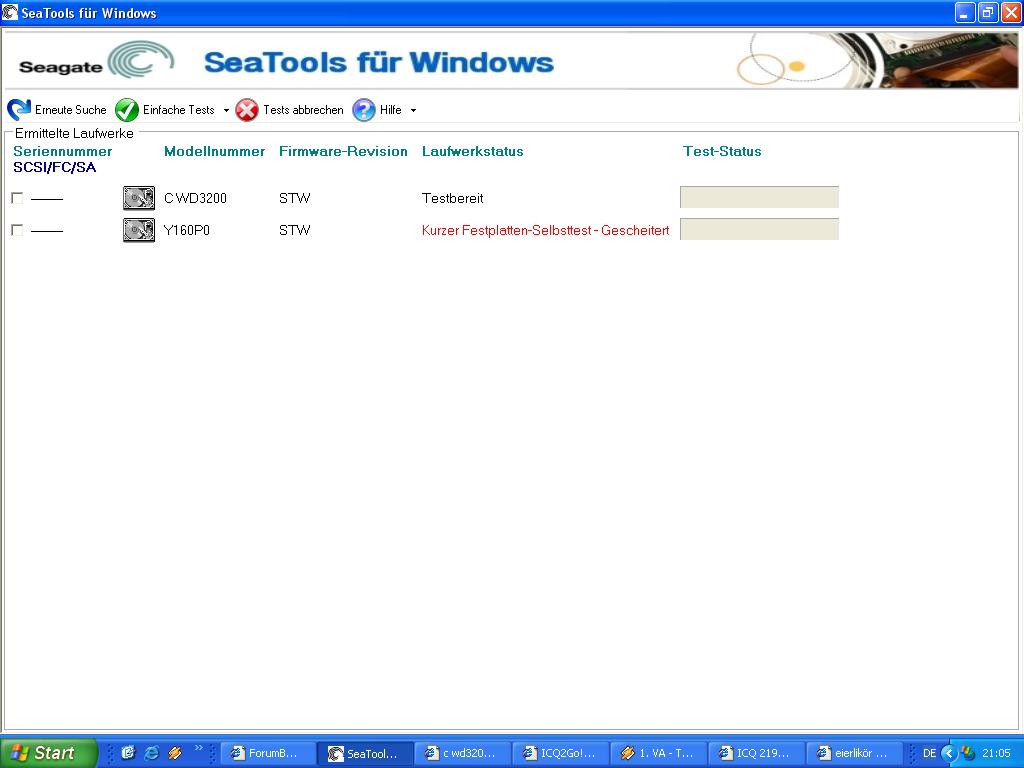This screenshot has height=768, width=1024.
Task: Click STW firmware value in CWD3200 row
Action: pyautogui.click(x=295, y=198)
